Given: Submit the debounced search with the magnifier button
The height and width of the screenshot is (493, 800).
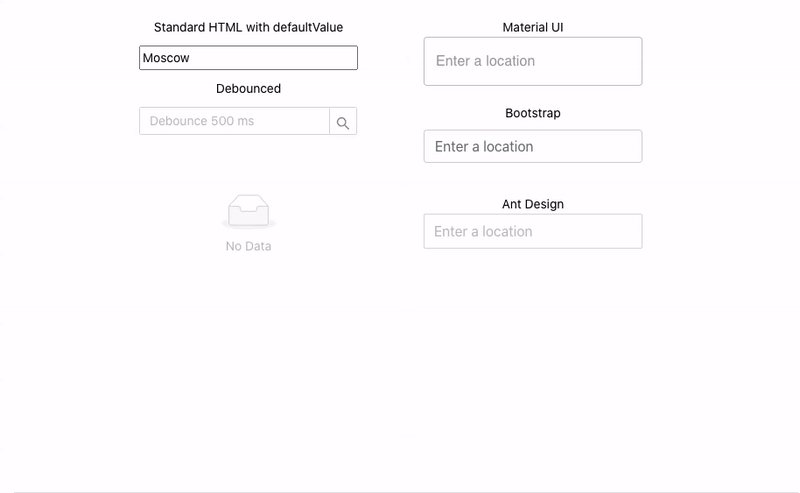Looking at the screenshot, I should click(x=343, y=121).
